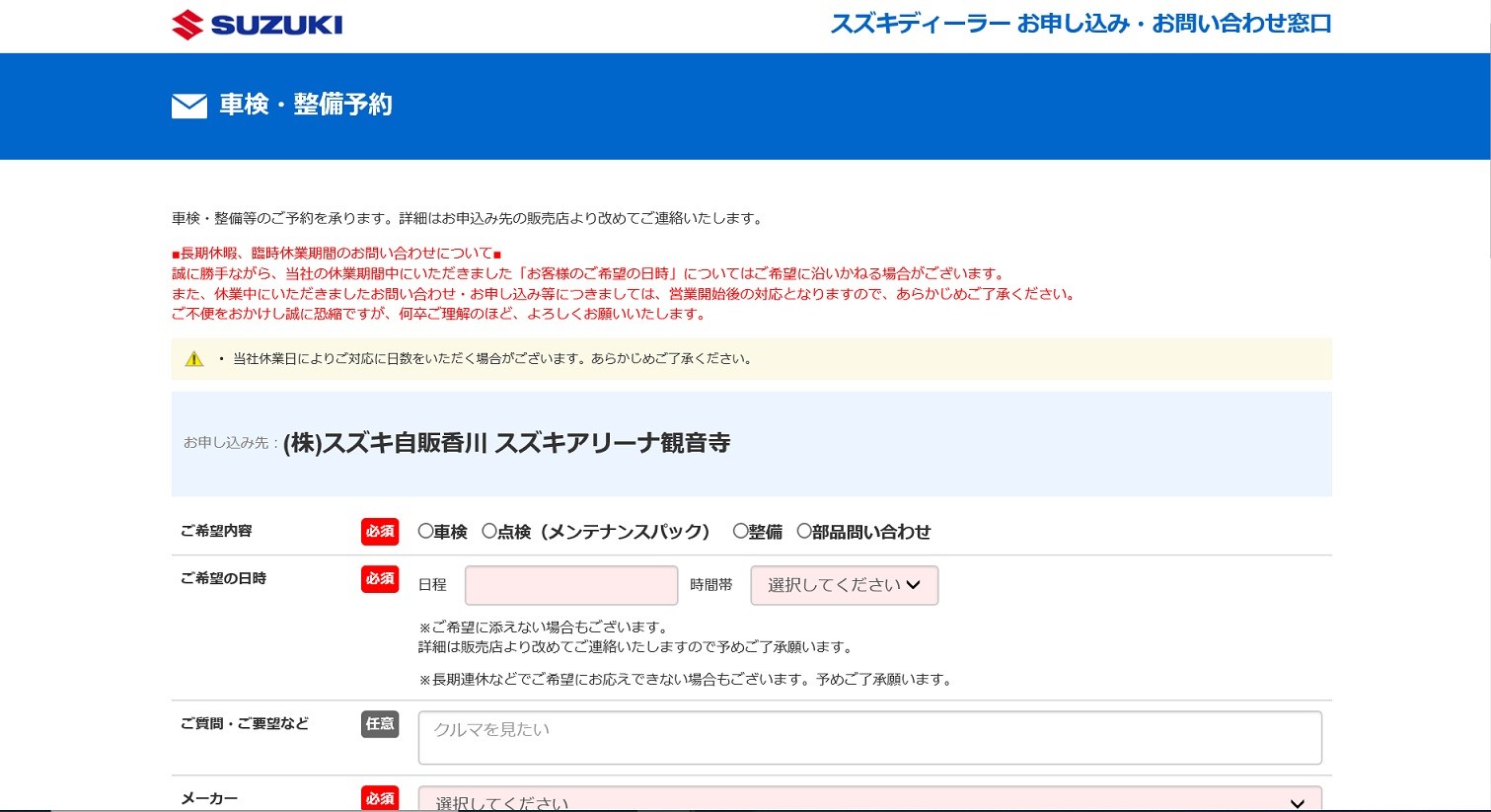Image resolution: width=1491 pixels, height=812 pixels.
Task: Click the gray 任意 badge
Action: point(380,723)
